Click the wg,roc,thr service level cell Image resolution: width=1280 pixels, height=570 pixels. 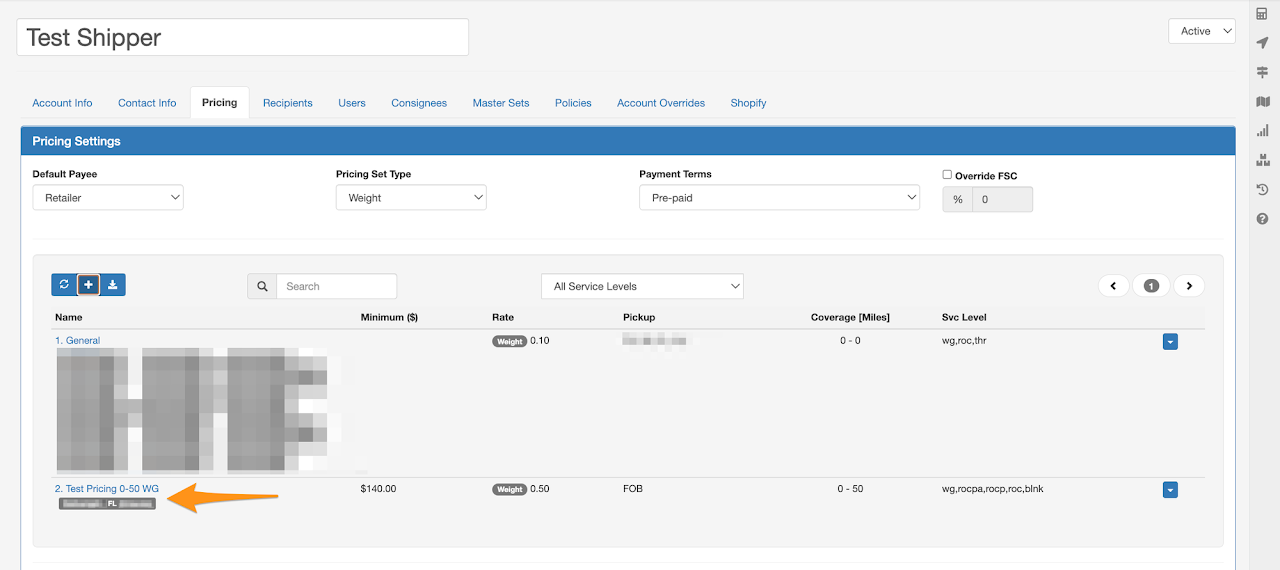[965, 341]
